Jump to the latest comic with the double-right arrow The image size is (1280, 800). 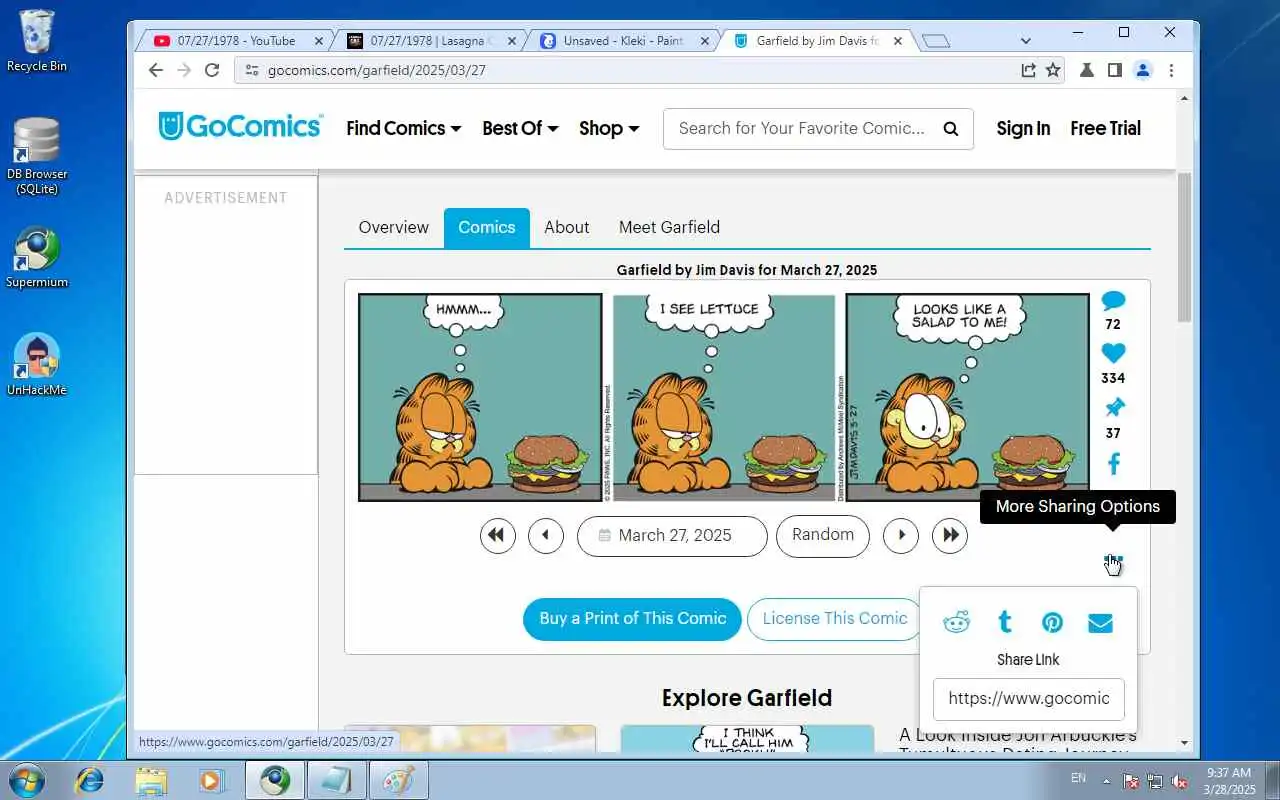pos(950,535)
